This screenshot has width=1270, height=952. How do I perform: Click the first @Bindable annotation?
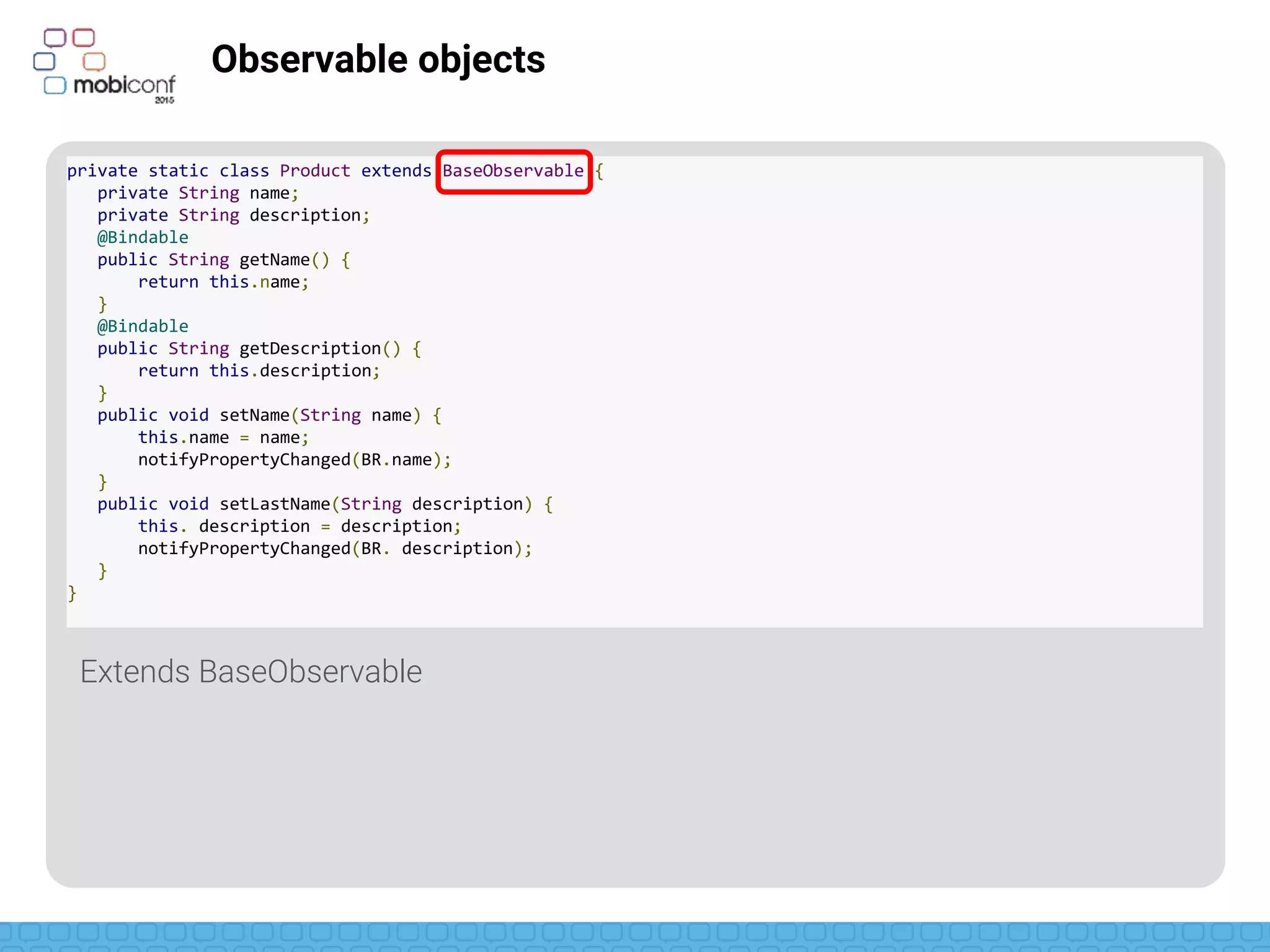point(143,237)
